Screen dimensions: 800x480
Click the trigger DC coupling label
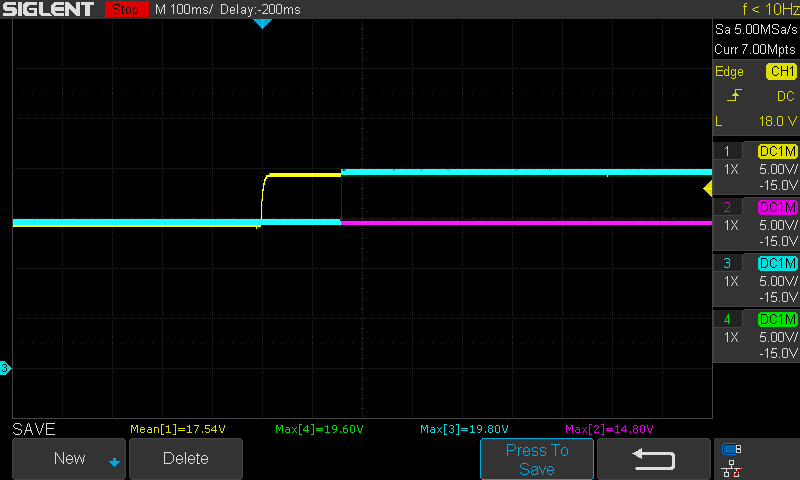(x=785, y=96)
